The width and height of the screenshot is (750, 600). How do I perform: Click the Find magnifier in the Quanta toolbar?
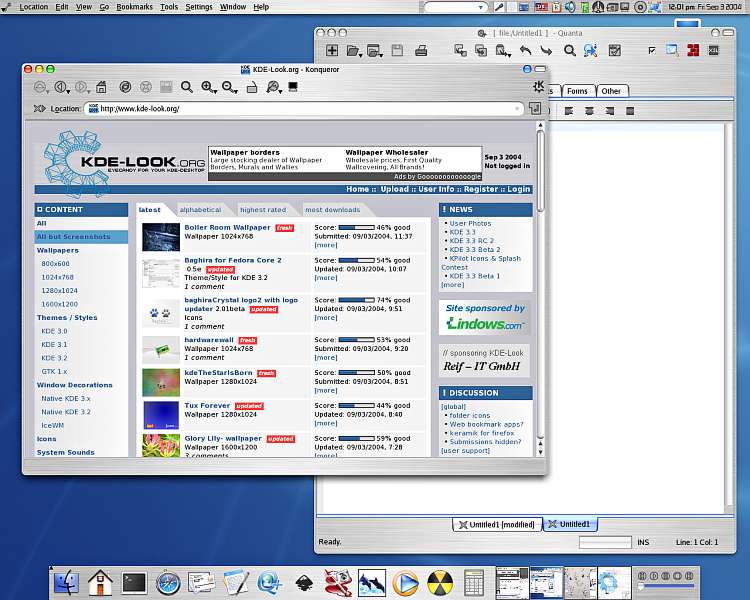pyautogui.click(x=569, y=50)
